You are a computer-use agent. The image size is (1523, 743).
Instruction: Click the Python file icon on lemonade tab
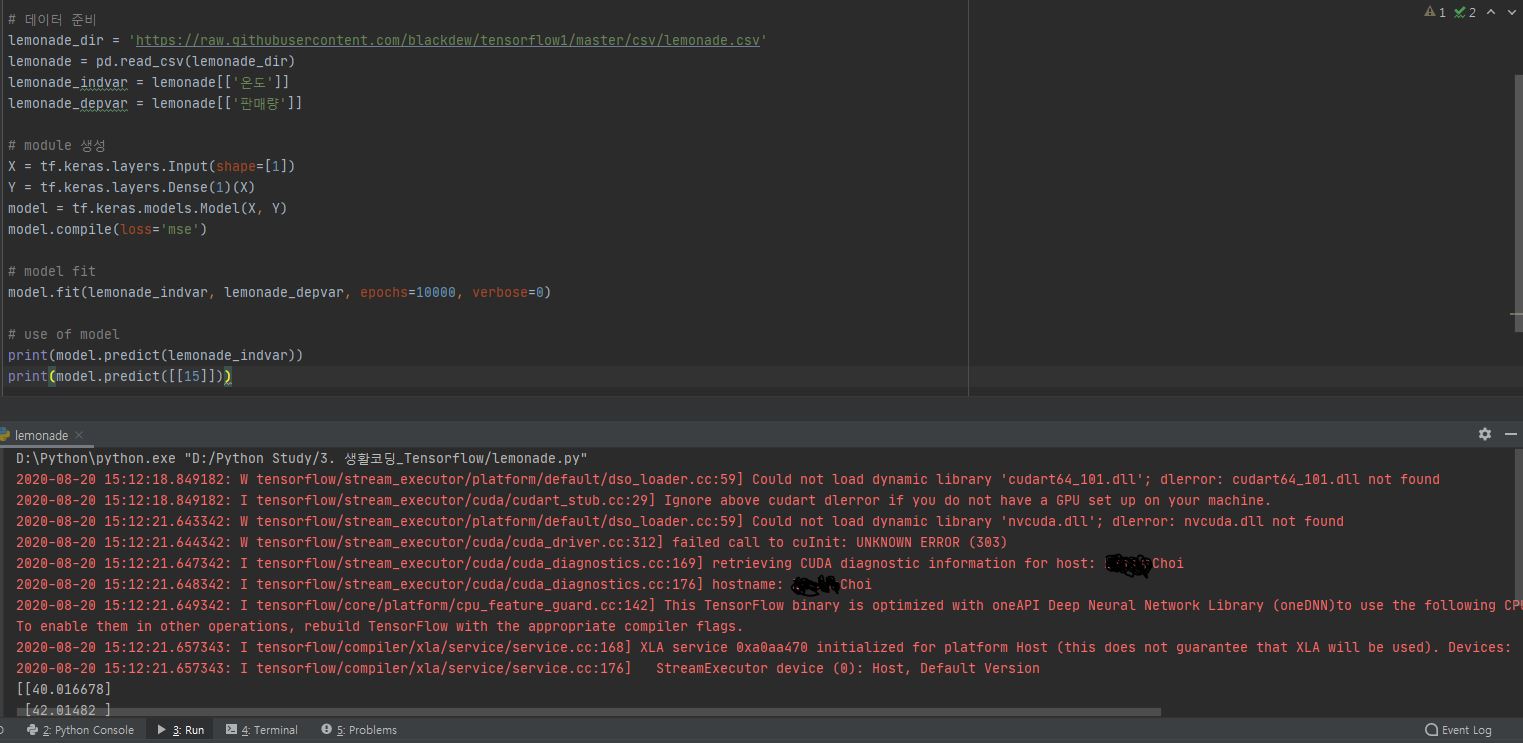5,435
